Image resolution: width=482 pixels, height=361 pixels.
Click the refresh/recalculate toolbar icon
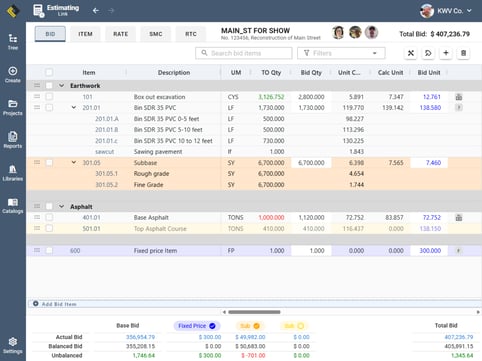pos(428,53)
